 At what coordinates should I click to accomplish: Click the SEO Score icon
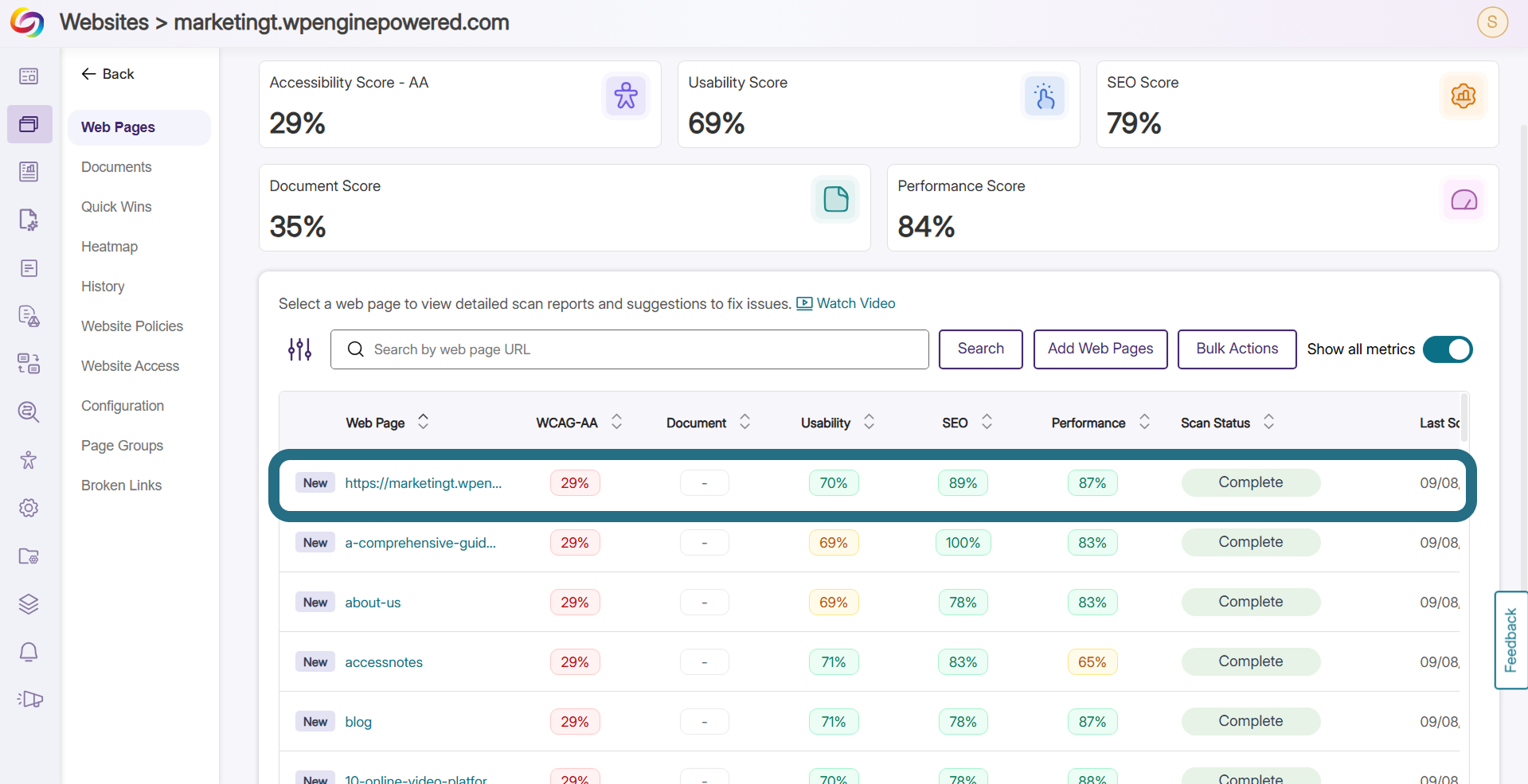[1464, 96]
